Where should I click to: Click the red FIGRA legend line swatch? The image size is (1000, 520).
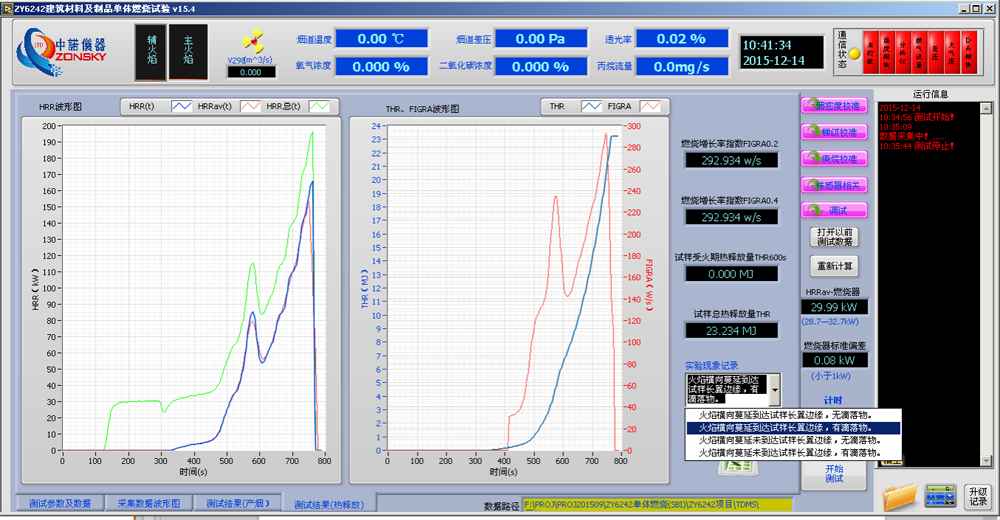(650, 107)
